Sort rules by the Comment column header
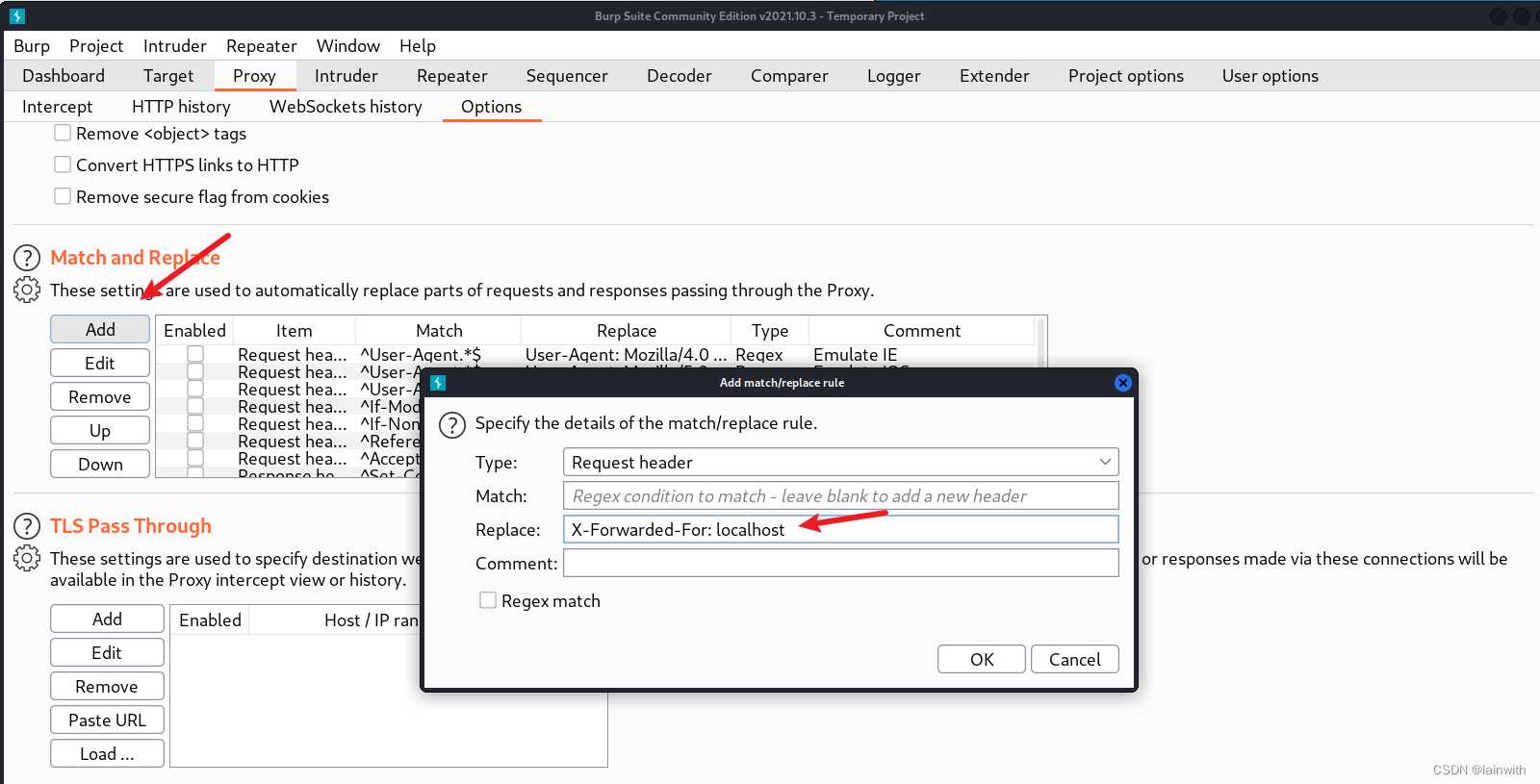Image resolution: width=1540 pixels, height=784 pixels. [921, 330]
